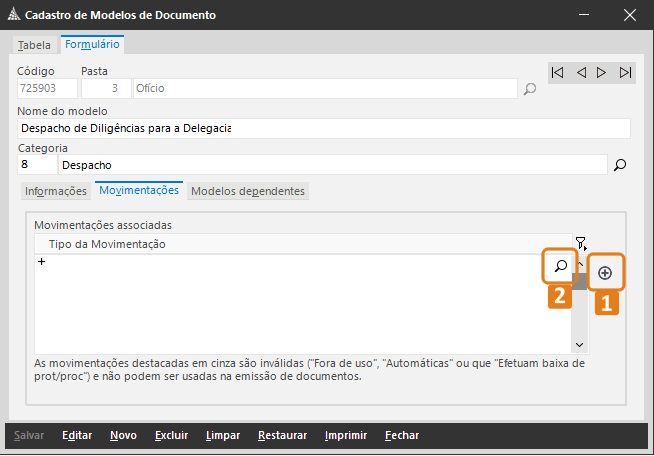Image resolution: width=654 pixels, height=456 pixels.
Task: Click magnifier in Tipo da Movimentação row
Action: tap(561, 266)
